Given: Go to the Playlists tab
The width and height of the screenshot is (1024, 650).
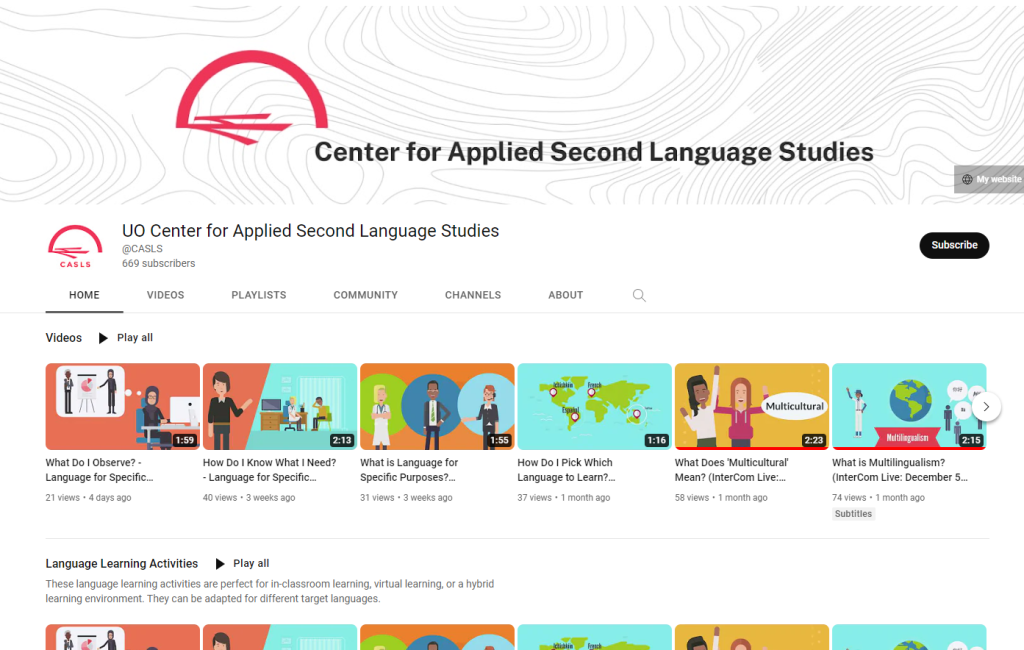Looking at the screenshot, I should tap(259, 295).
